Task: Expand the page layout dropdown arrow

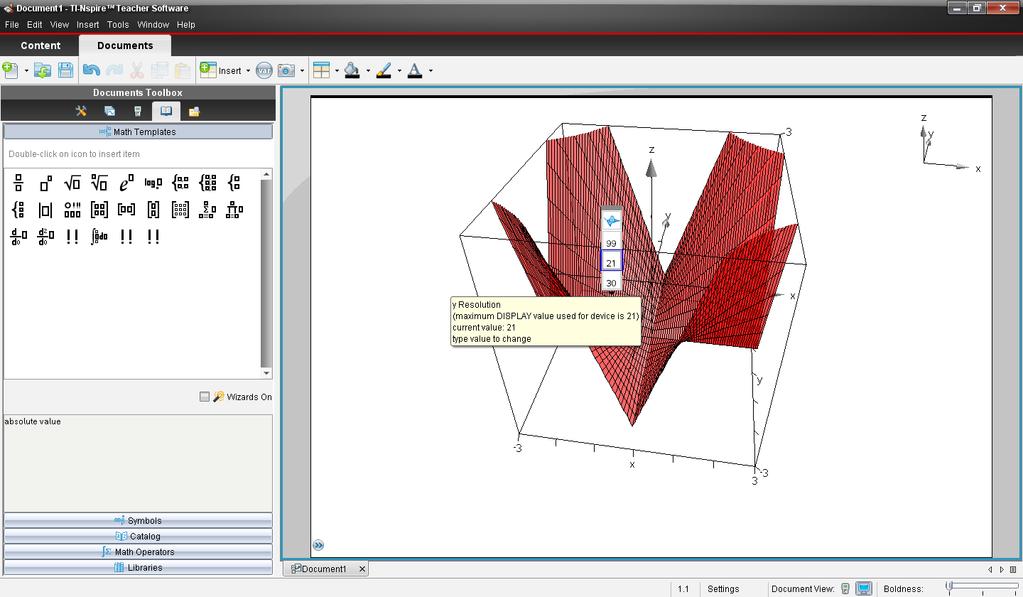Action: pos(337,70)
